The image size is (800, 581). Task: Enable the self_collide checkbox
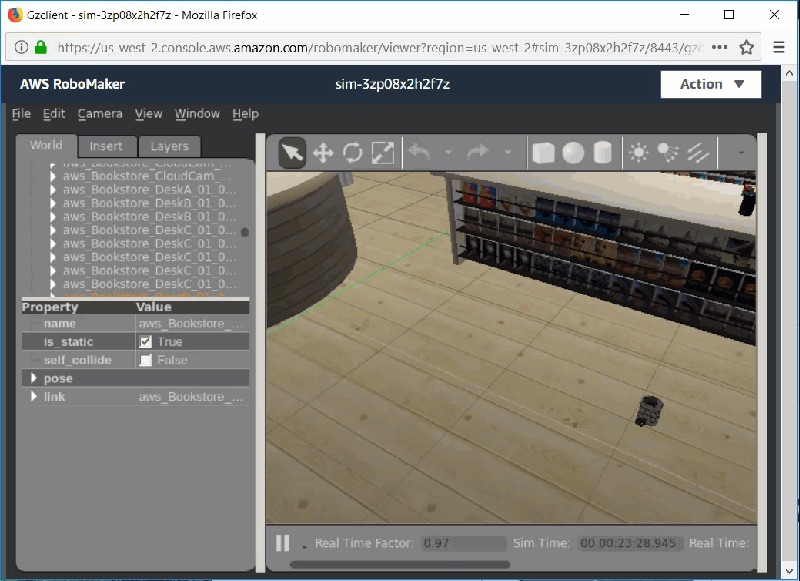pyautogui.click(x=146, y=360)
